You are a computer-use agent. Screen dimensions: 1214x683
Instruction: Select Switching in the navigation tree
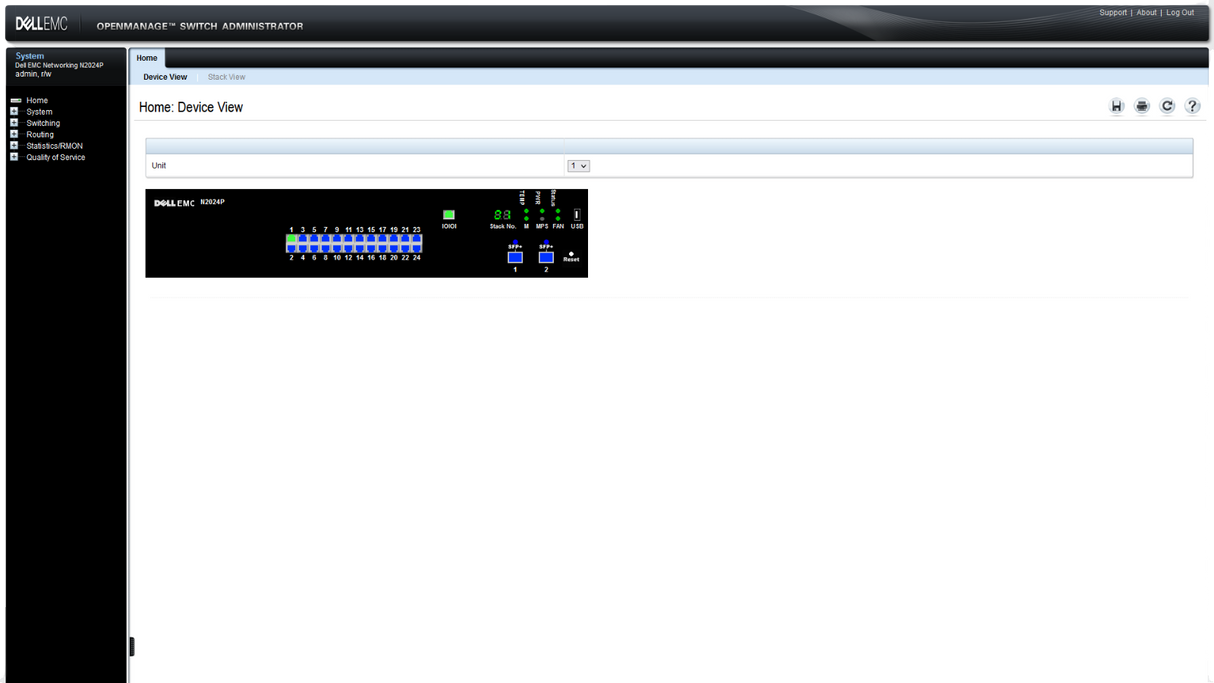pos(43,123)
